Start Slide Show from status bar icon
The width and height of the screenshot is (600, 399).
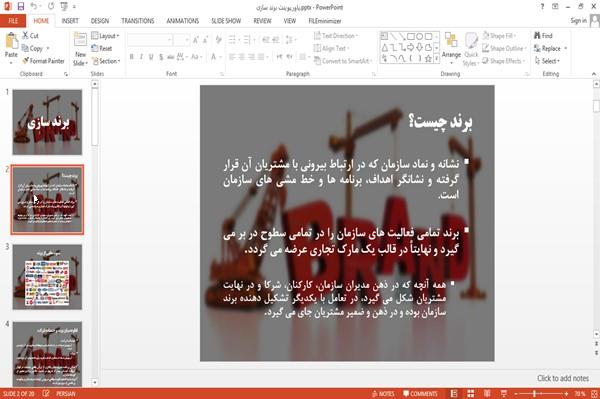tap(504, 394)
